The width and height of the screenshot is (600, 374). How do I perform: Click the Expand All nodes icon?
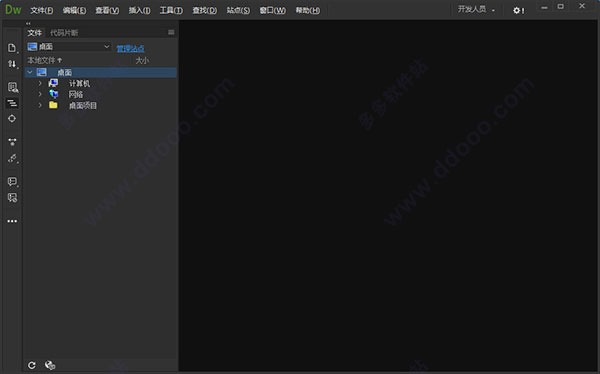[x=12, y=142]
